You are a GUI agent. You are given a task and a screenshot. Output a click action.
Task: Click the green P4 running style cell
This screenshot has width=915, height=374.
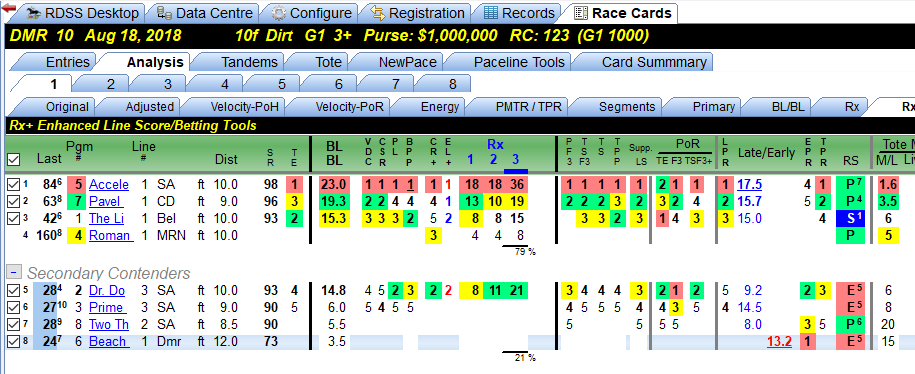coord(850,202)
